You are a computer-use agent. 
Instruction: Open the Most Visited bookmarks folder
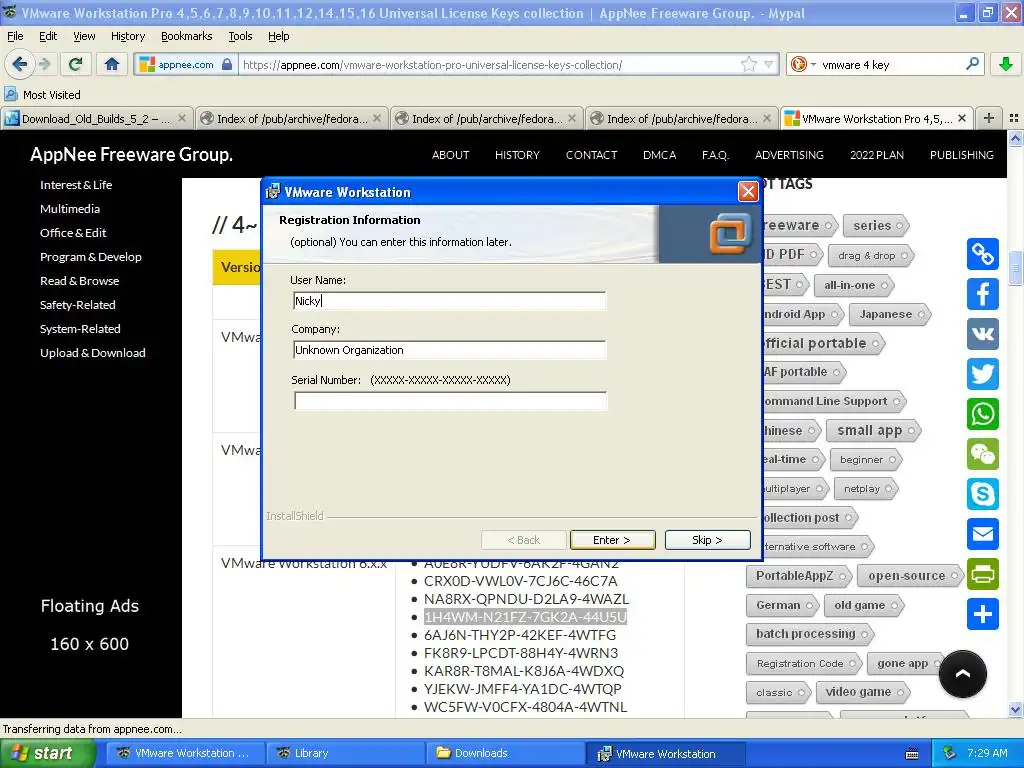42,95
